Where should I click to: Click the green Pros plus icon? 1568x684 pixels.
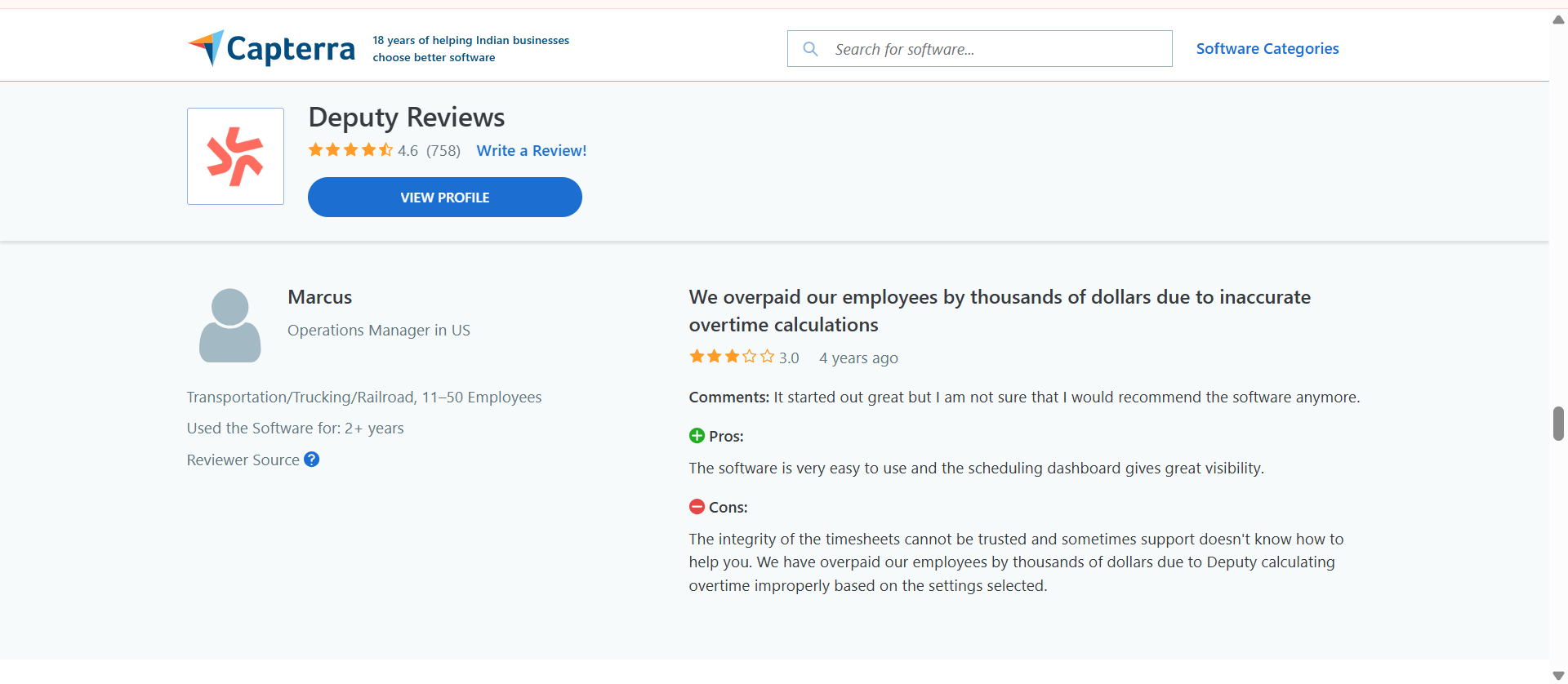click(x=697, y=436)
